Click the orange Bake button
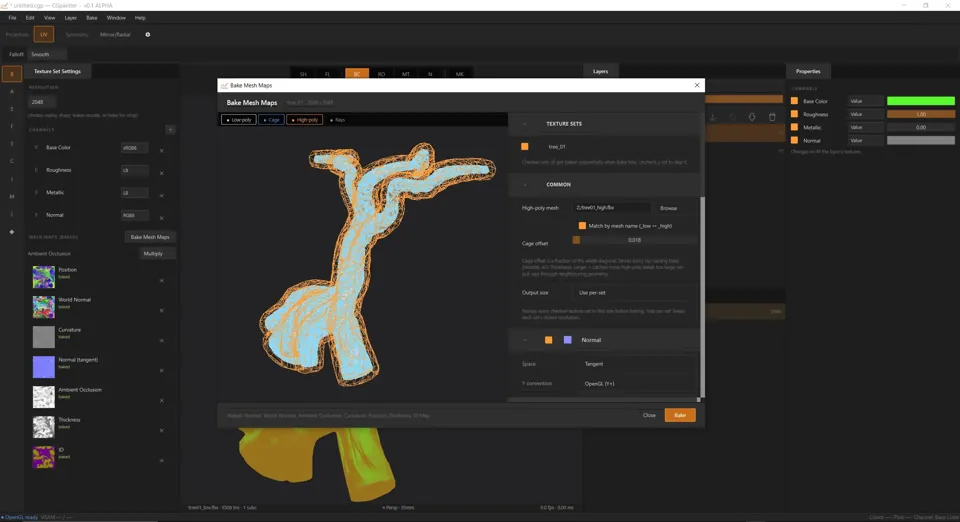Screen dimensions: 960x522 (680, 415)
